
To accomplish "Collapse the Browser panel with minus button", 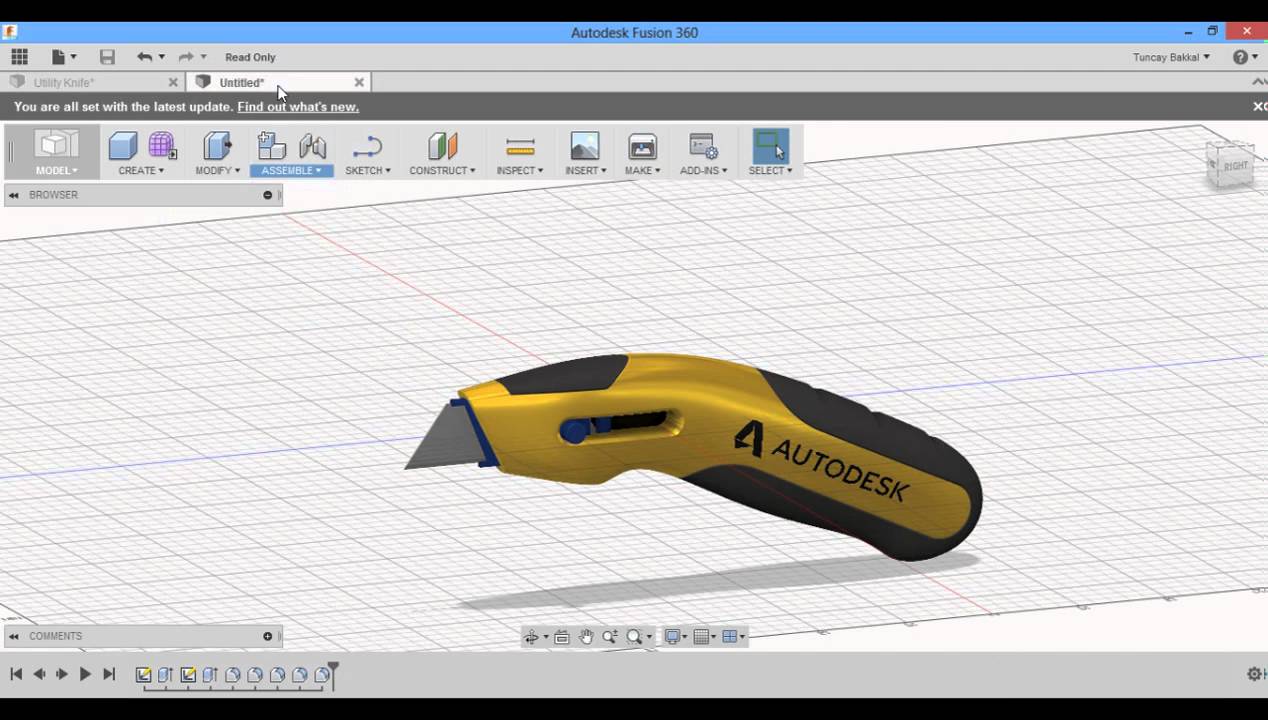I will (x=267, y=195).
